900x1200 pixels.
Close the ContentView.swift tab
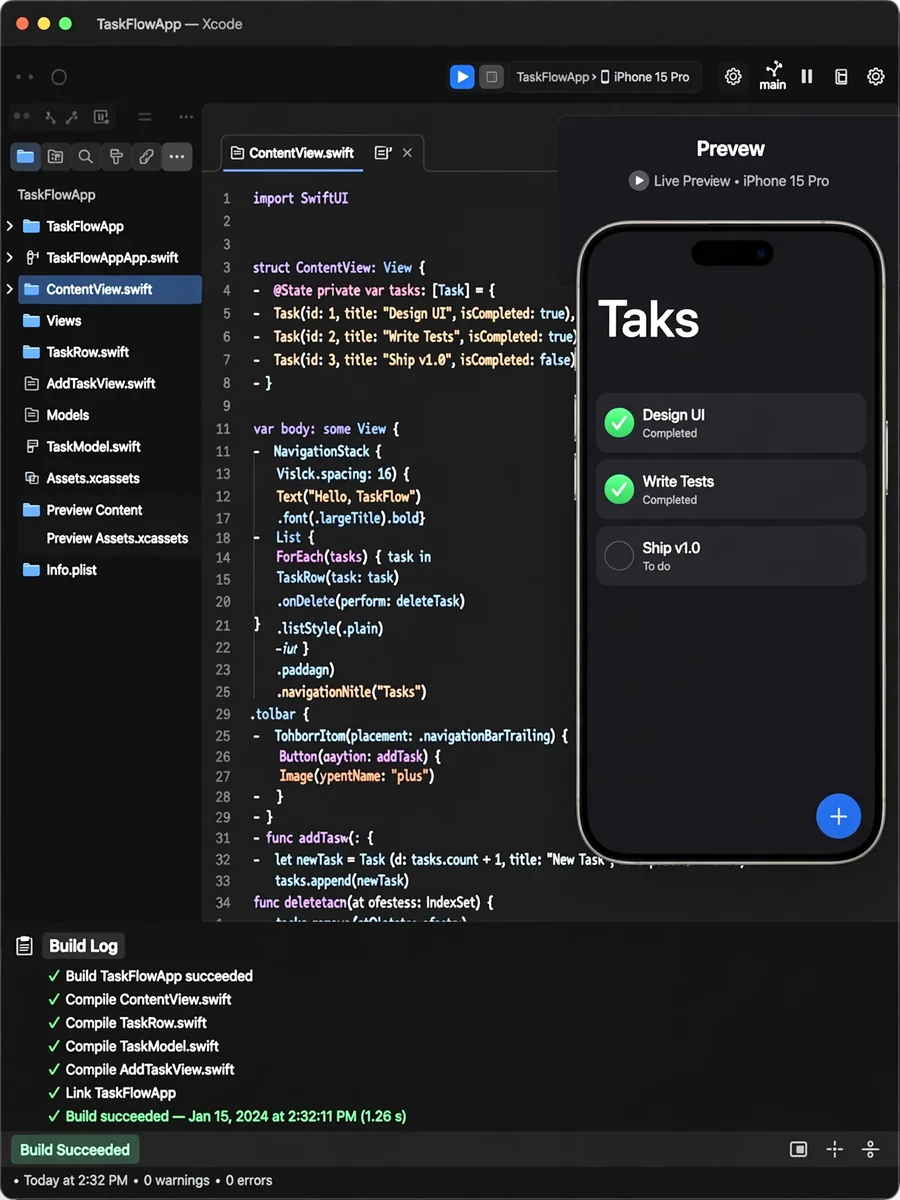pyautogui.click(x=407, y=153)
